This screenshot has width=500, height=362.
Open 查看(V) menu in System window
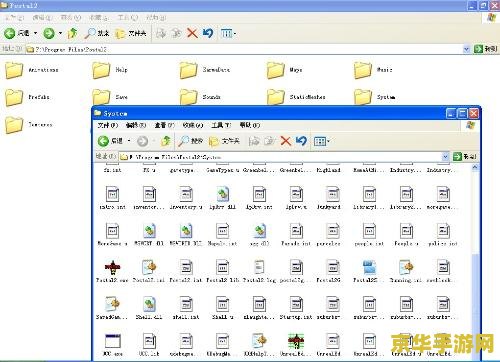point(165,125)
